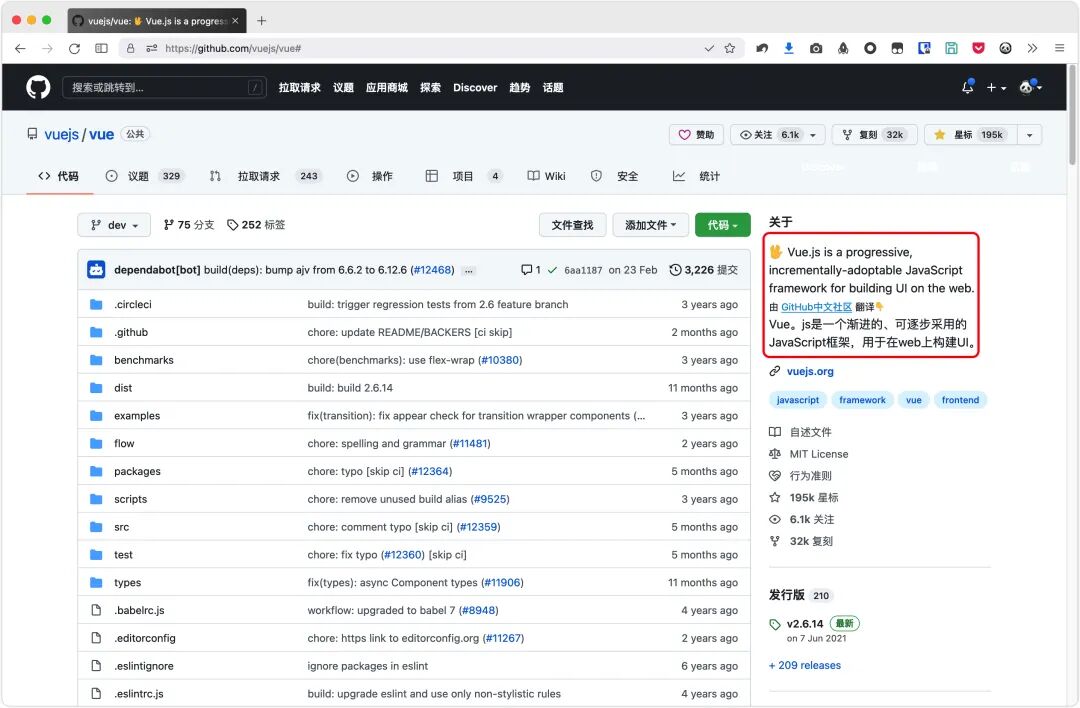Star the repository with 星标 button
Image resolution: width=1080 pixels, height=708 pixels.
pyautogui.click(x=971, y=135)
